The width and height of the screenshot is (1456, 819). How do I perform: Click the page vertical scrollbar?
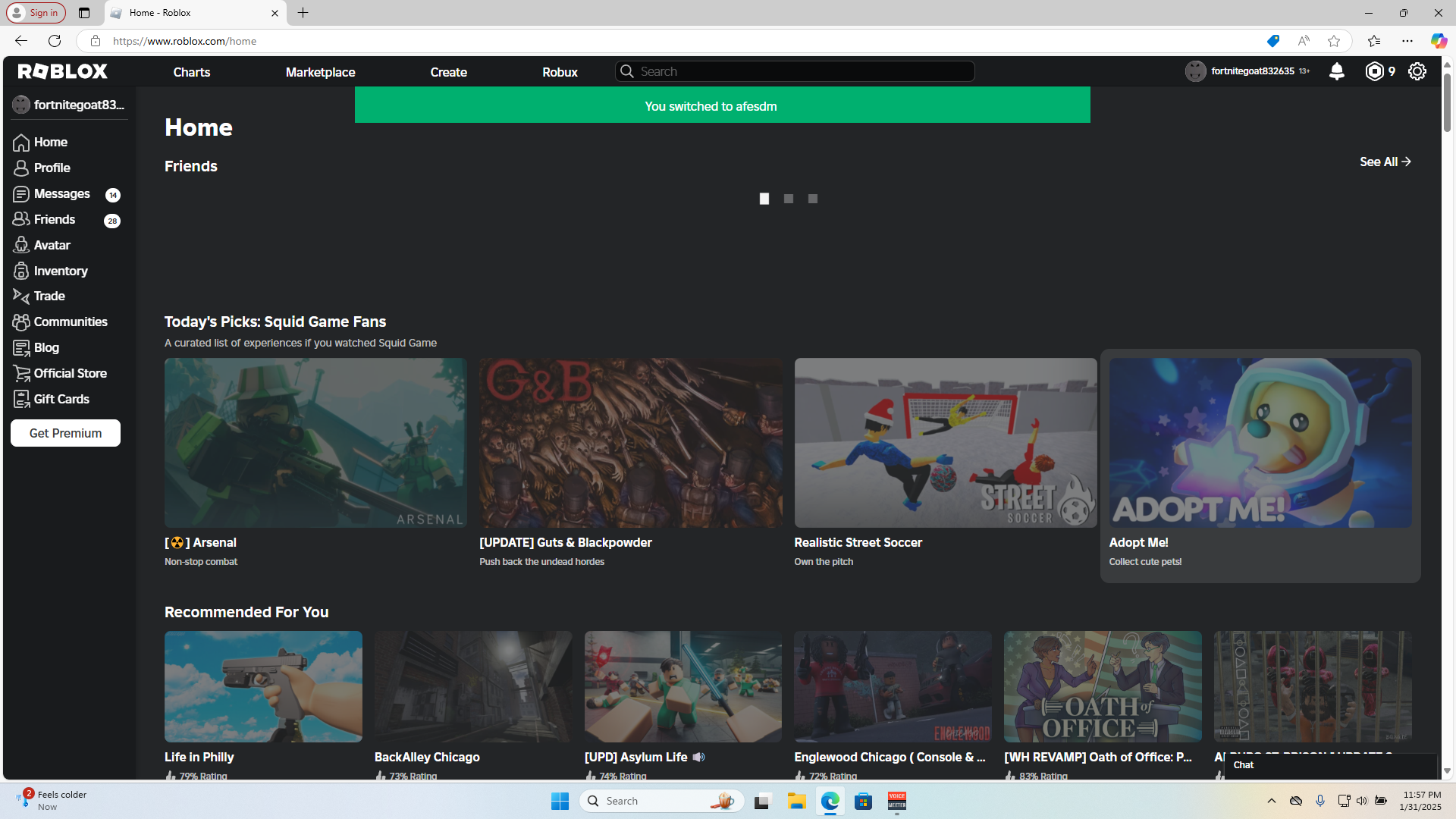click(1447, 417)
